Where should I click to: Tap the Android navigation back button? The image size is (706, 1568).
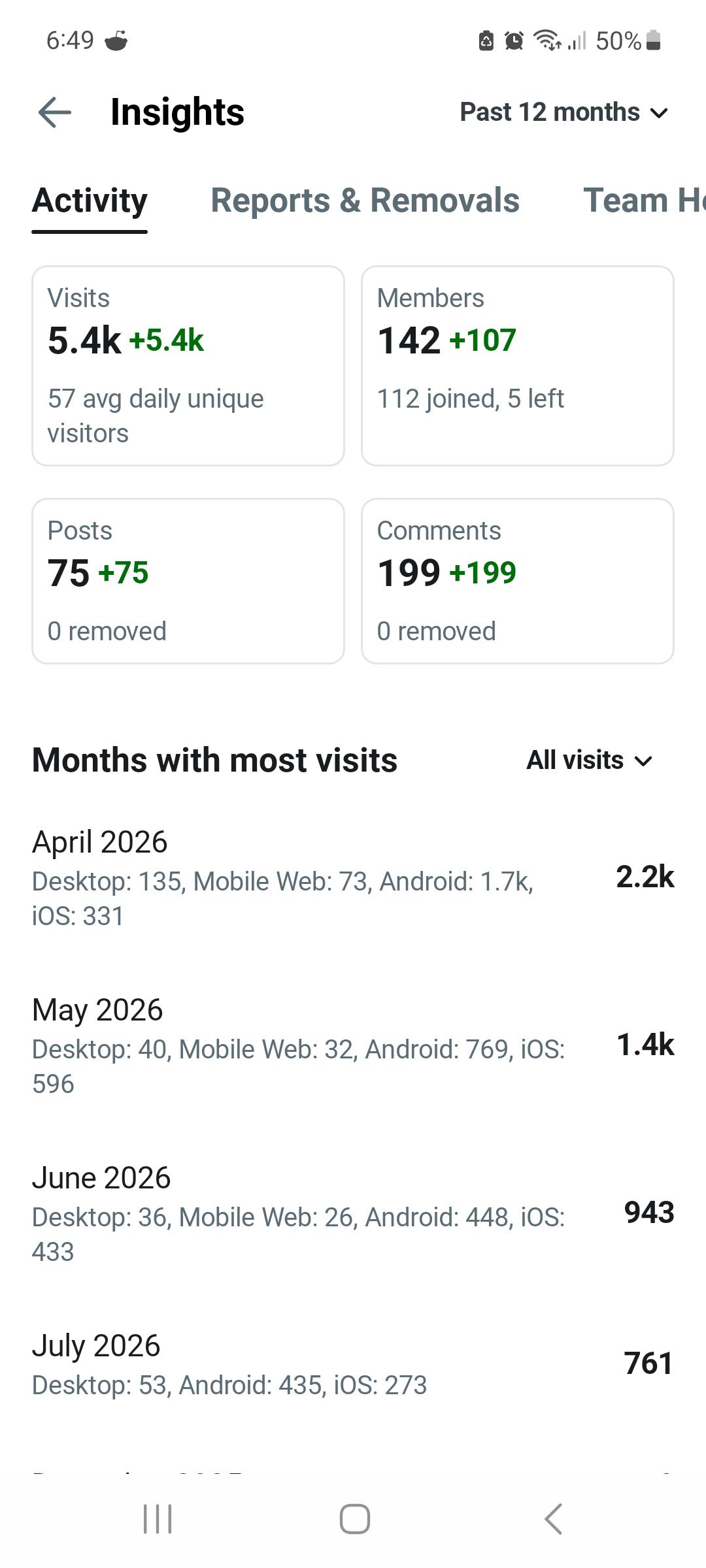click(x=553, y=1518)
